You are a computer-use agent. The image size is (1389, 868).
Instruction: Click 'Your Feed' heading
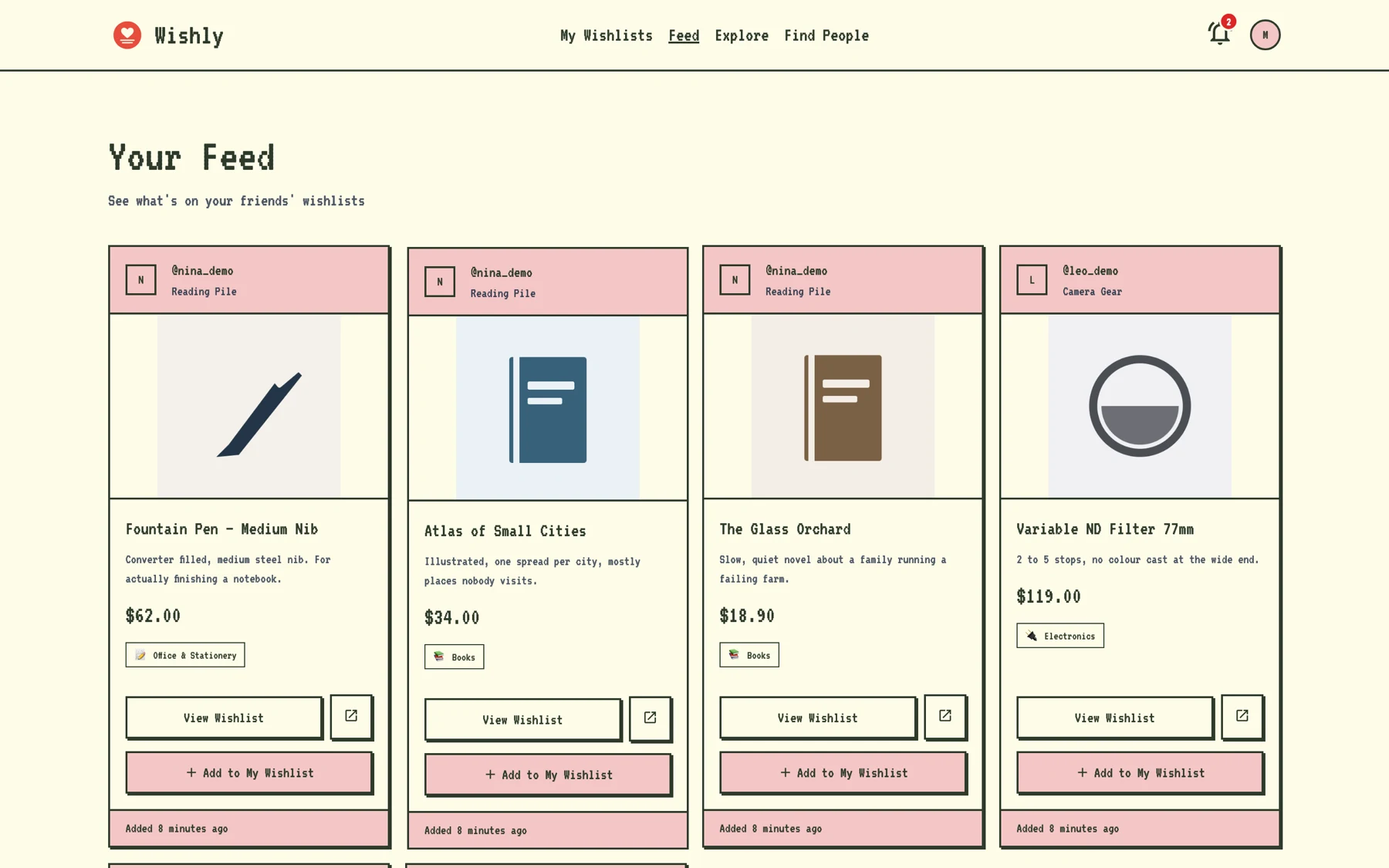point(191,157)
